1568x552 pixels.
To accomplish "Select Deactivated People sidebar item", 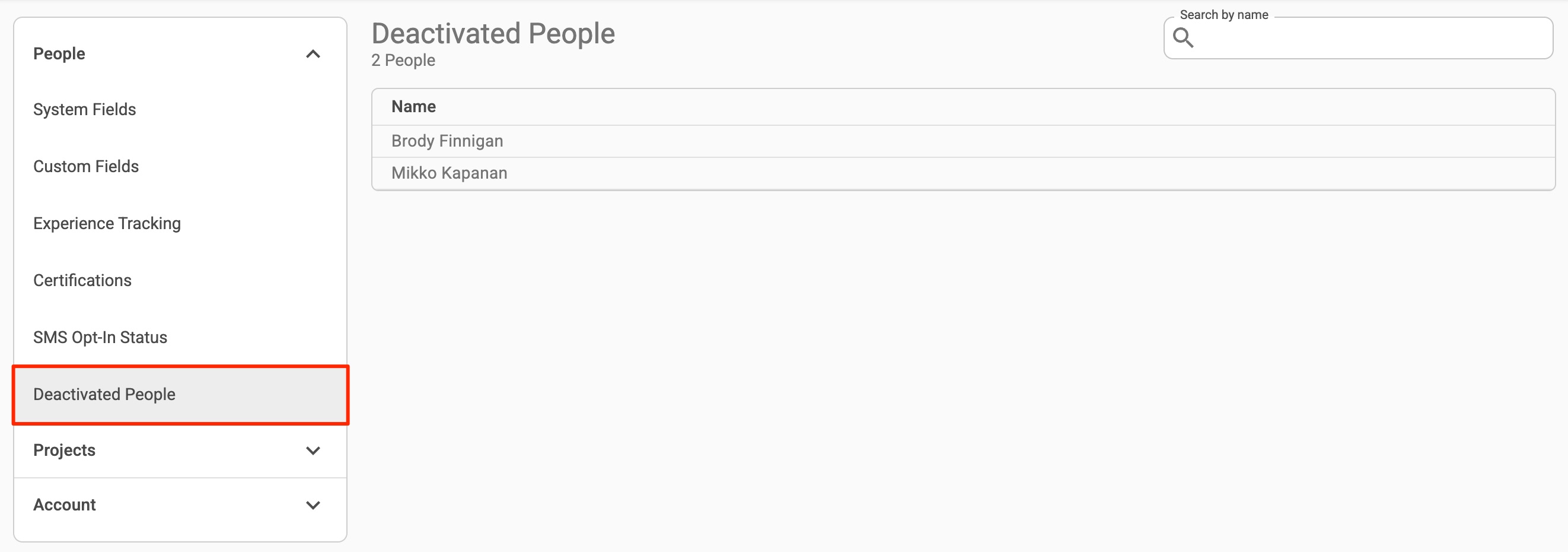I will pos(104,394).
